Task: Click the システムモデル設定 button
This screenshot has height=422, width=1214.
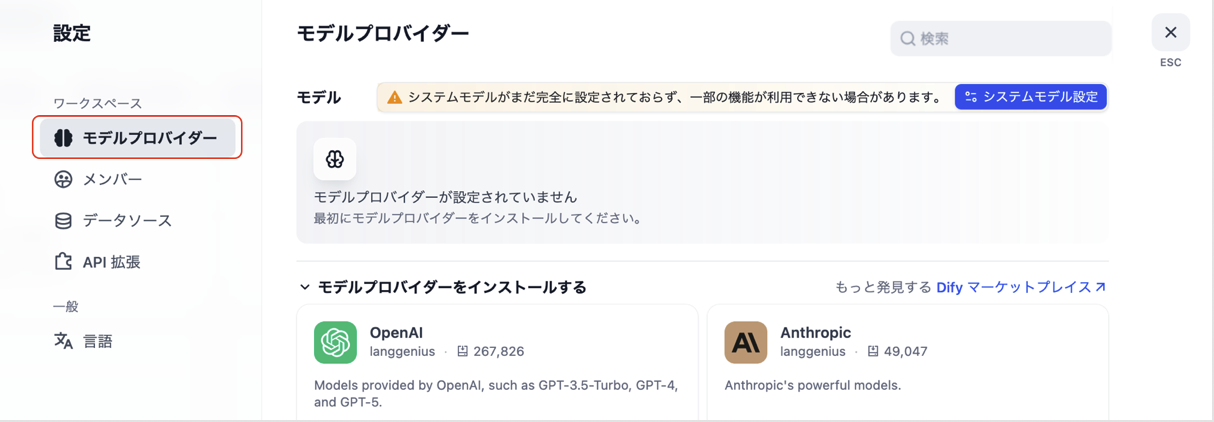Action: coord(1031,97)
